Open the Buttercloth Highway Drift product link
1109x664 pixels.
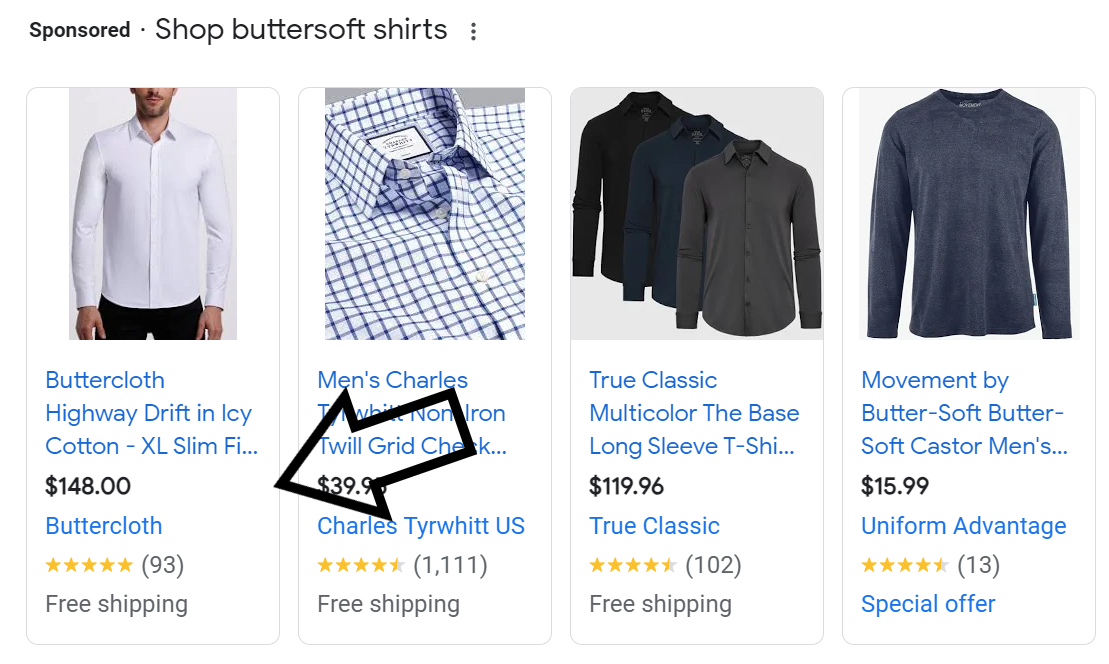point(148,413)
